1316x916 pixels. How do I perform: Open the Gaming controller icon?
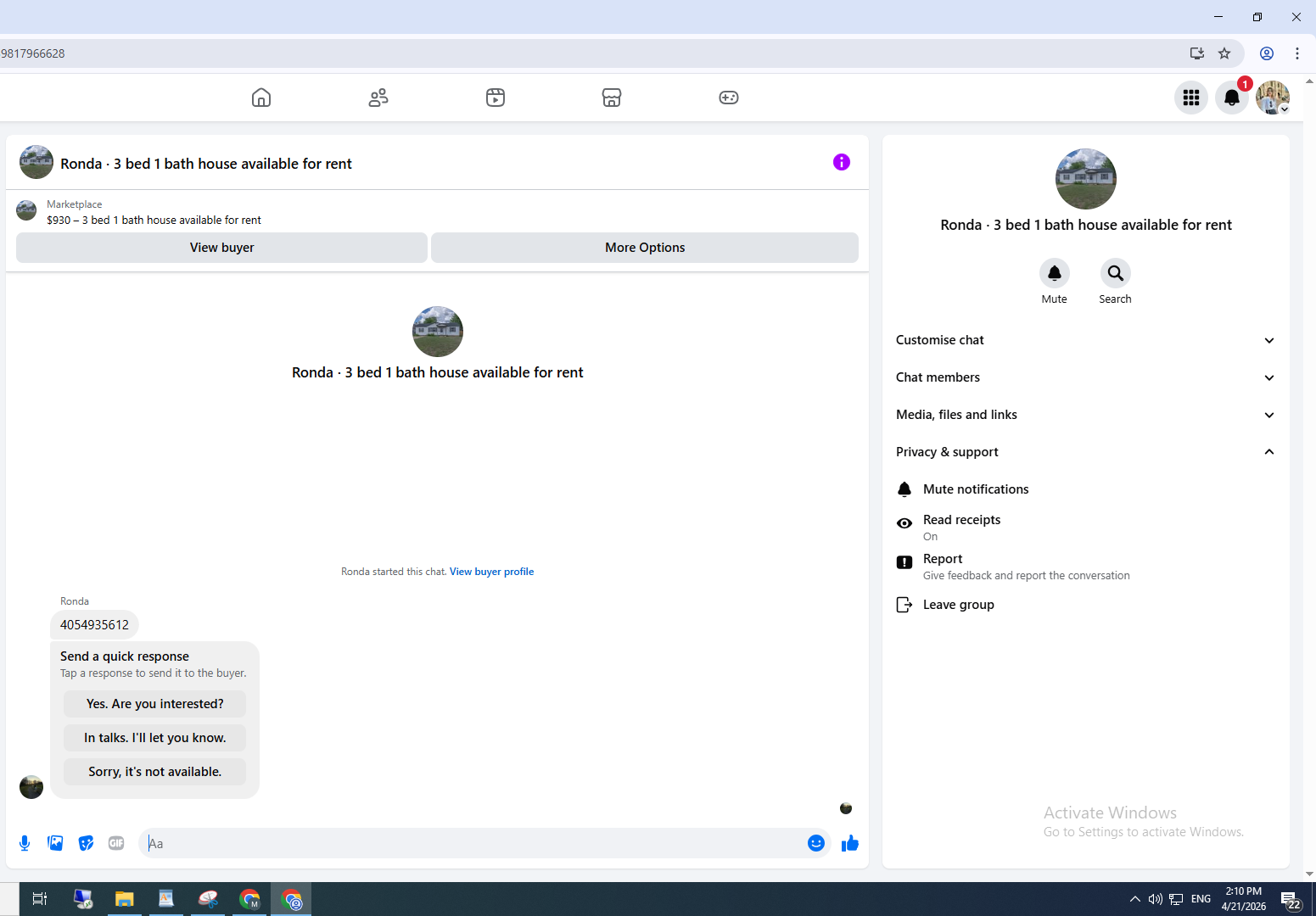pos(729,98)
